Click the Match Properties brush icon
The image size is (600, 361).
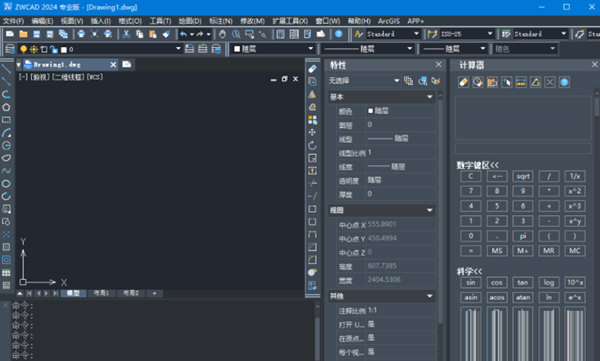pos(166,34)
